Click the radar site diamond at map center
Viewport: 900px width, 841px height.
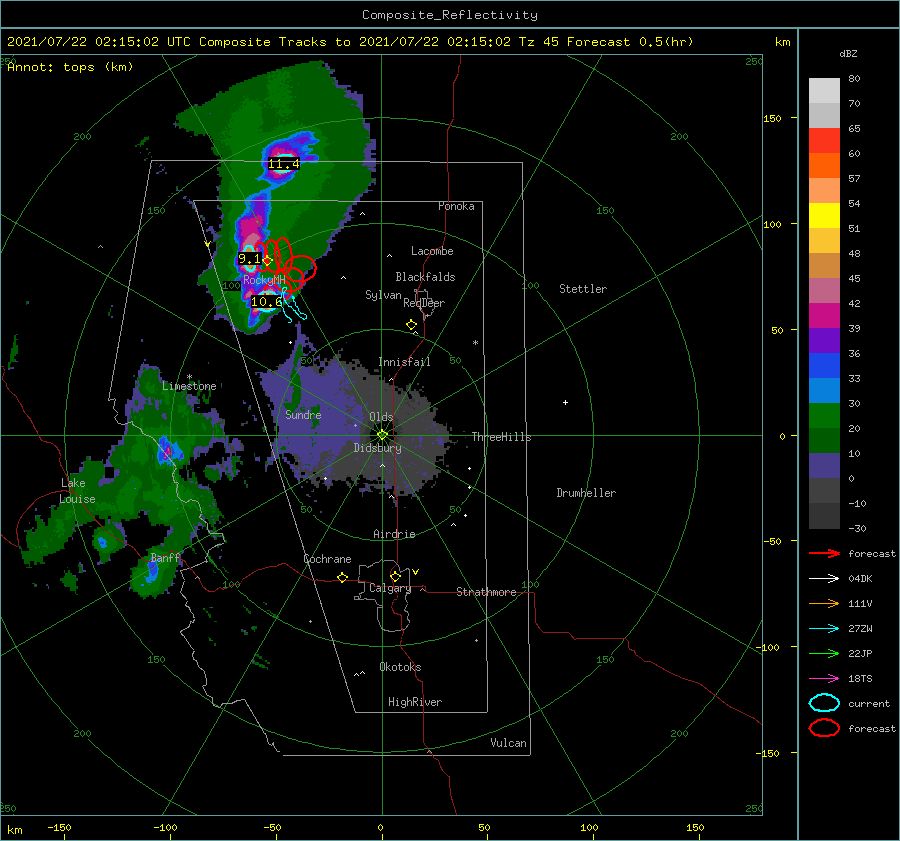pos(382,435)
